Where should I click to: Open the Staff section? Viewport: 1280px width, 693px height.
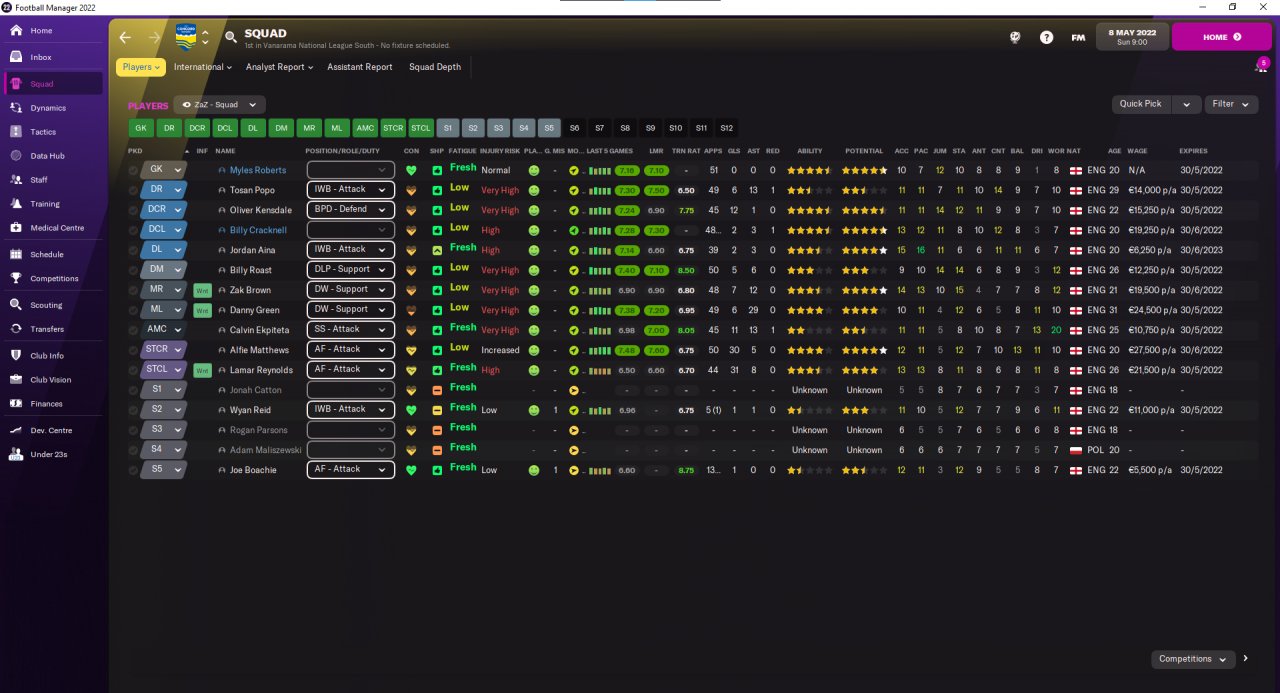(x=54, y=180)
